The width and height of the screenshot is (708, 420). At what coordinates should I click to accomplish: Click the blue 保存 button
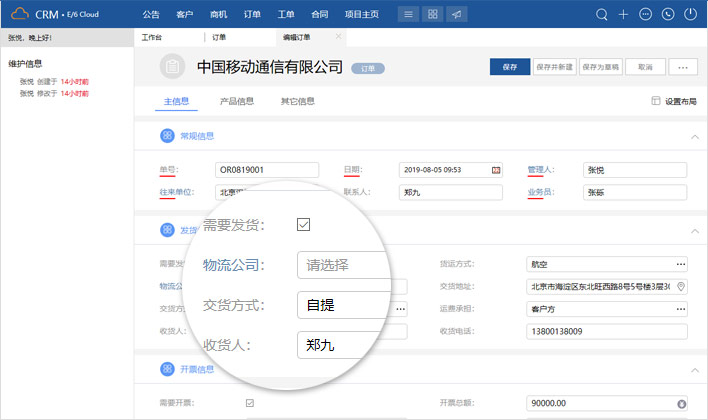click(510, 67)
